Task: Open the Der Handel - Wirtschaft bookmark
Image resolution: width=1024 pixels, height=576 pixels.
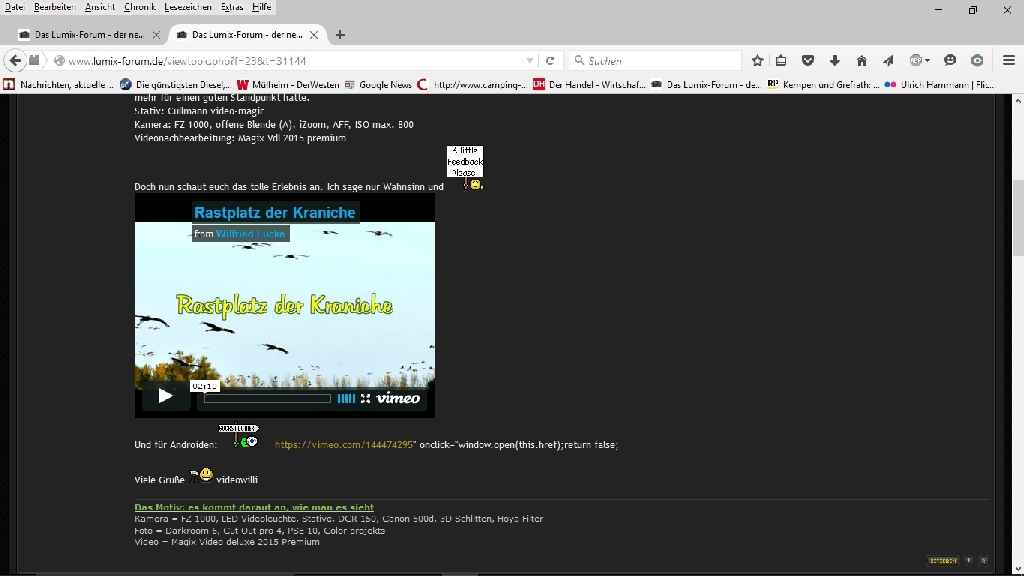Action: point(589,85)
